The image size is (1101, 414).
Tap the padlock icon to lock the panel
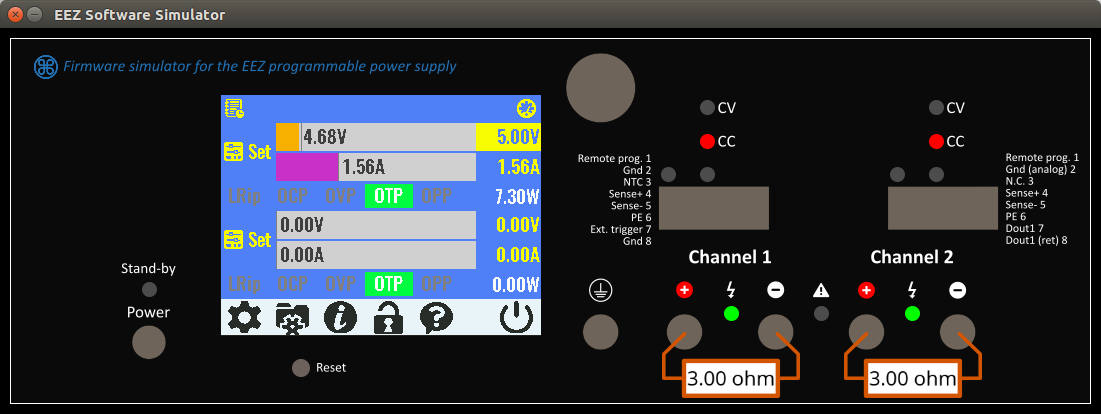coord(388,318)
